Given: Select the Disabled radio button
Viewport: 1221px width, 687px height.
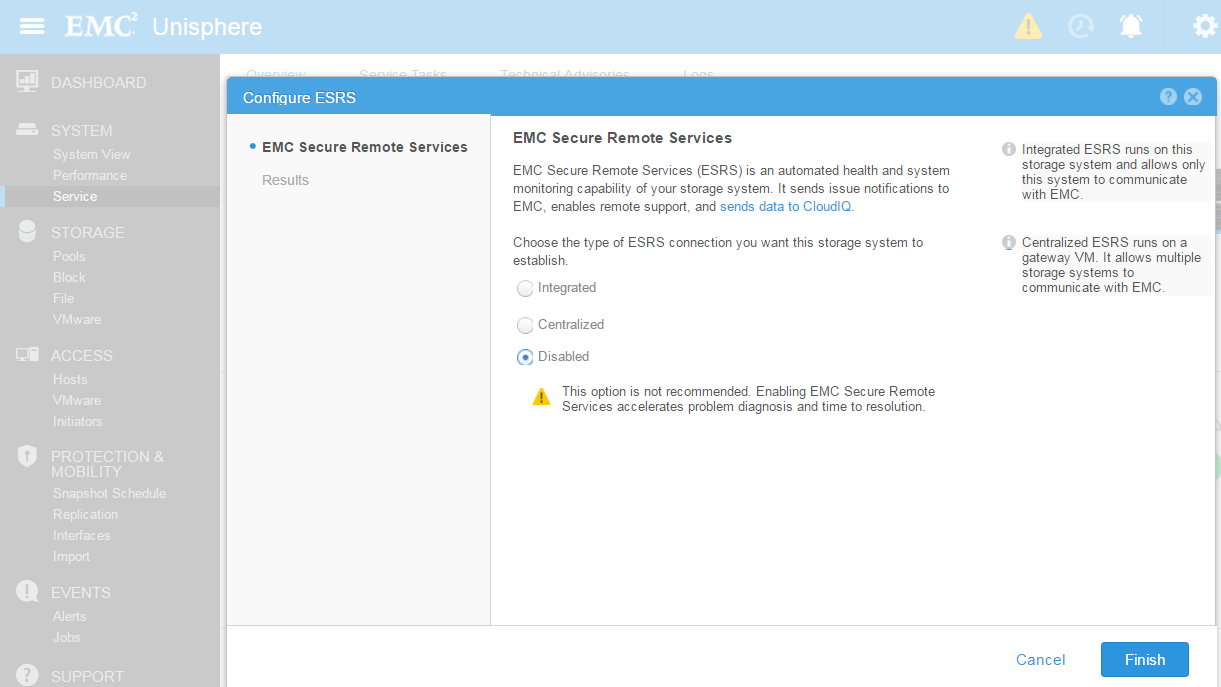Looking at the screenshot, I should (525, 357).
